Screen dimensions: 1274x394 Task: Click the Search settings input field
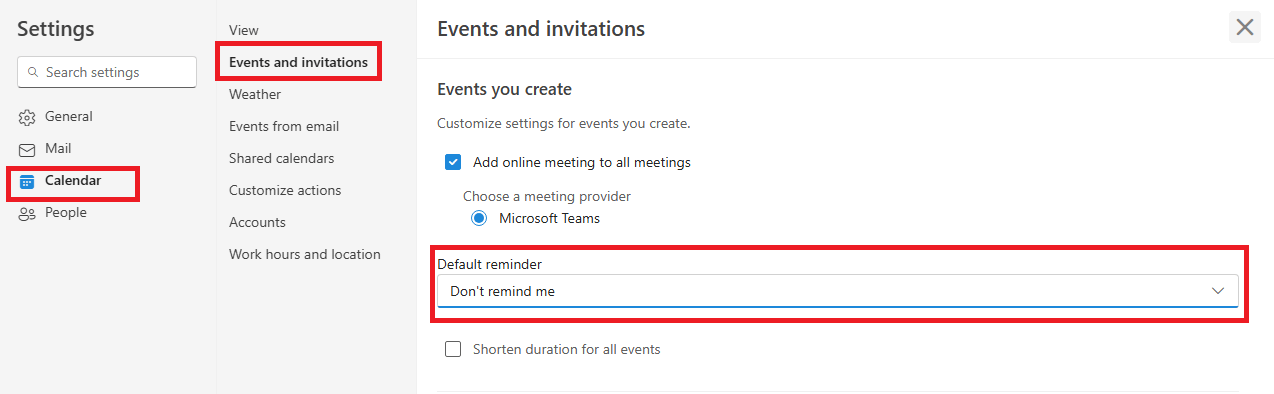click(x=107, y=72)
